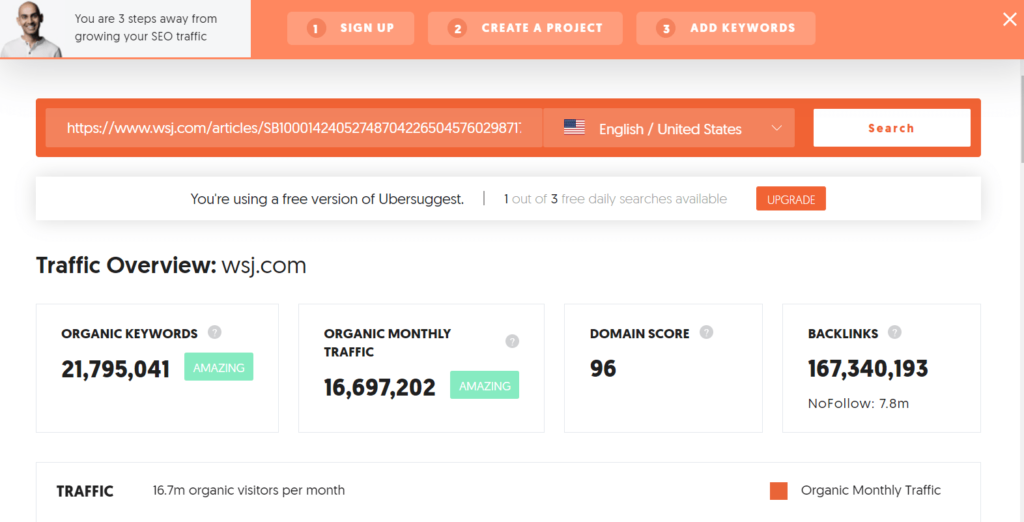Screen dimensions: 1024x522
Task: Expand the language selector chevron arrow
Action: [x=777, y=128]
